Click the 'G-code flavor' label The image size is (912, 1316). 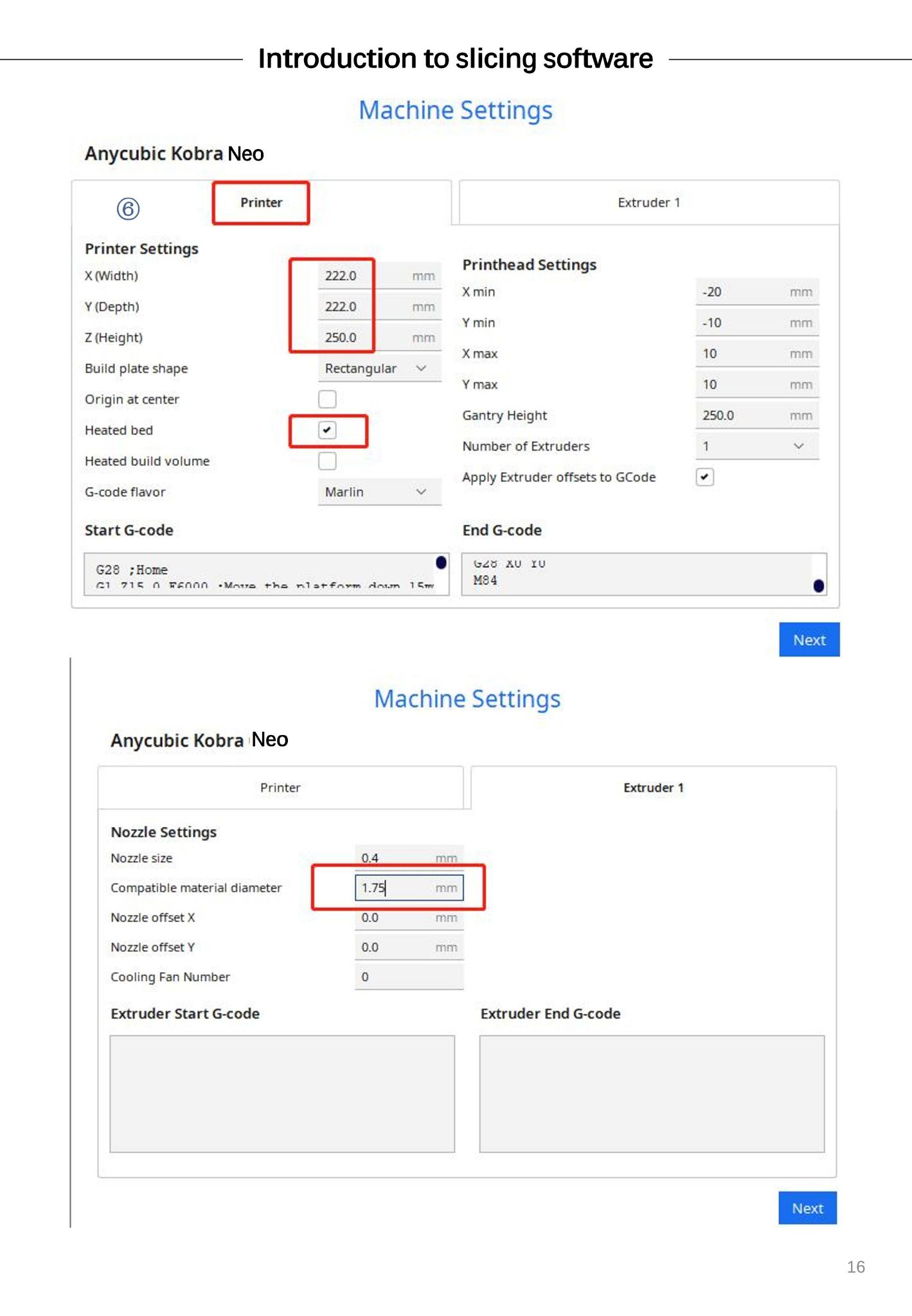pos(125,492)
